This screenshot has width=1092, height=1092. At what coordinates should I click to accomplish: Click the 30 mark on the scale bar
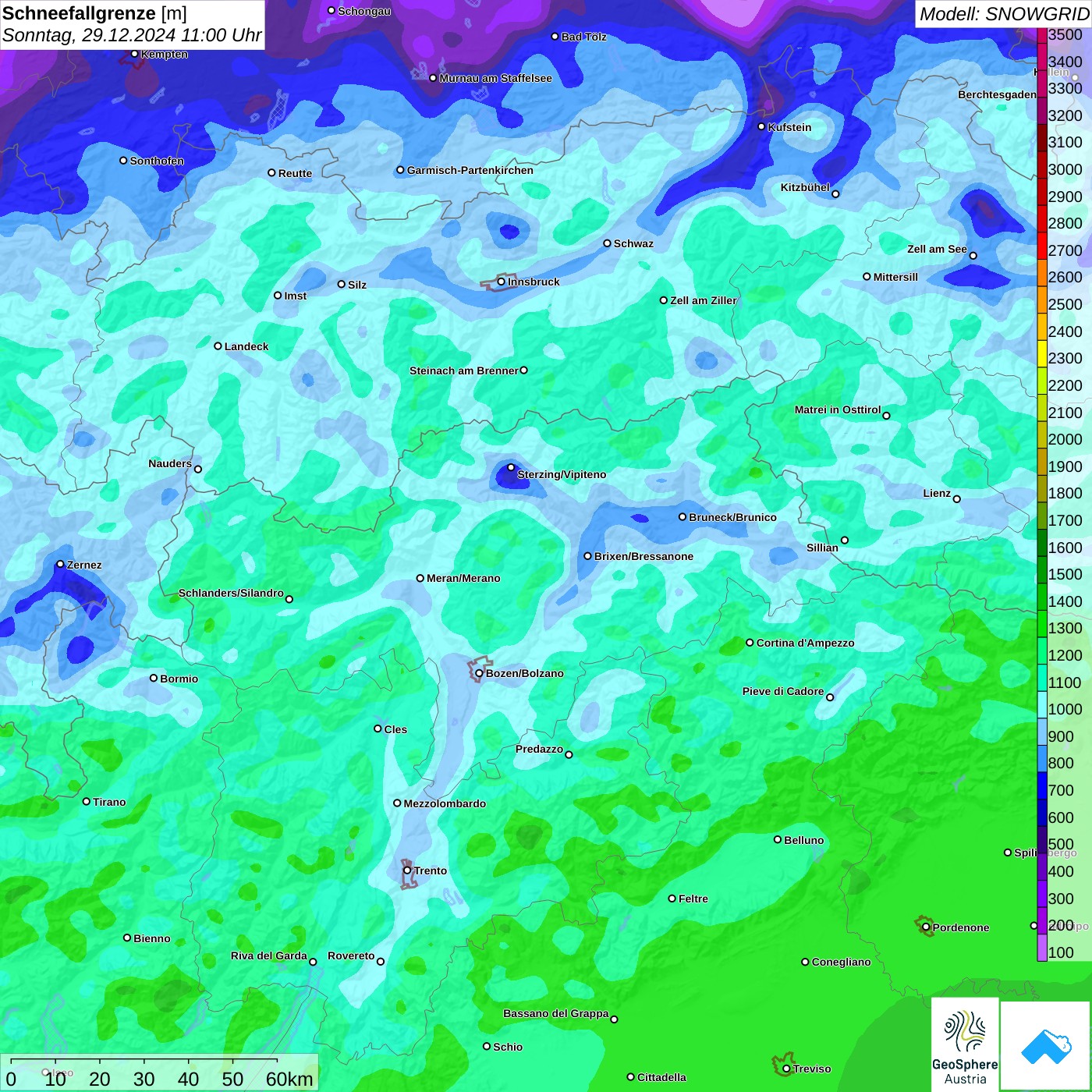click(x=144, y=1079)
